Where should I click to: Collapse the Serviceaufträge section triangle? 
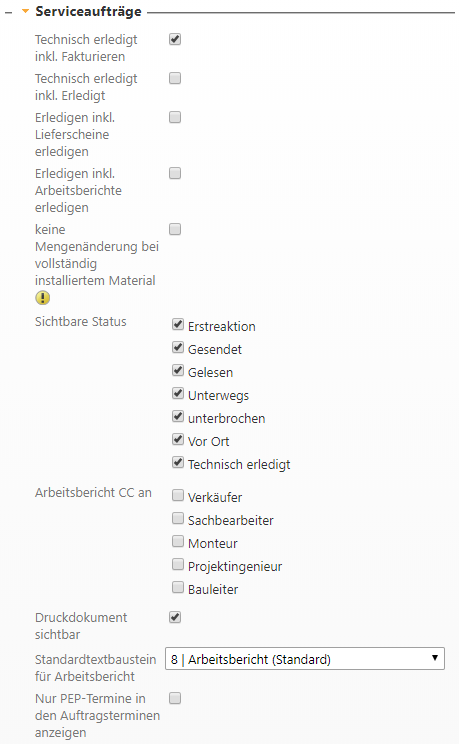pyautogui.click(x=26, y=11)
